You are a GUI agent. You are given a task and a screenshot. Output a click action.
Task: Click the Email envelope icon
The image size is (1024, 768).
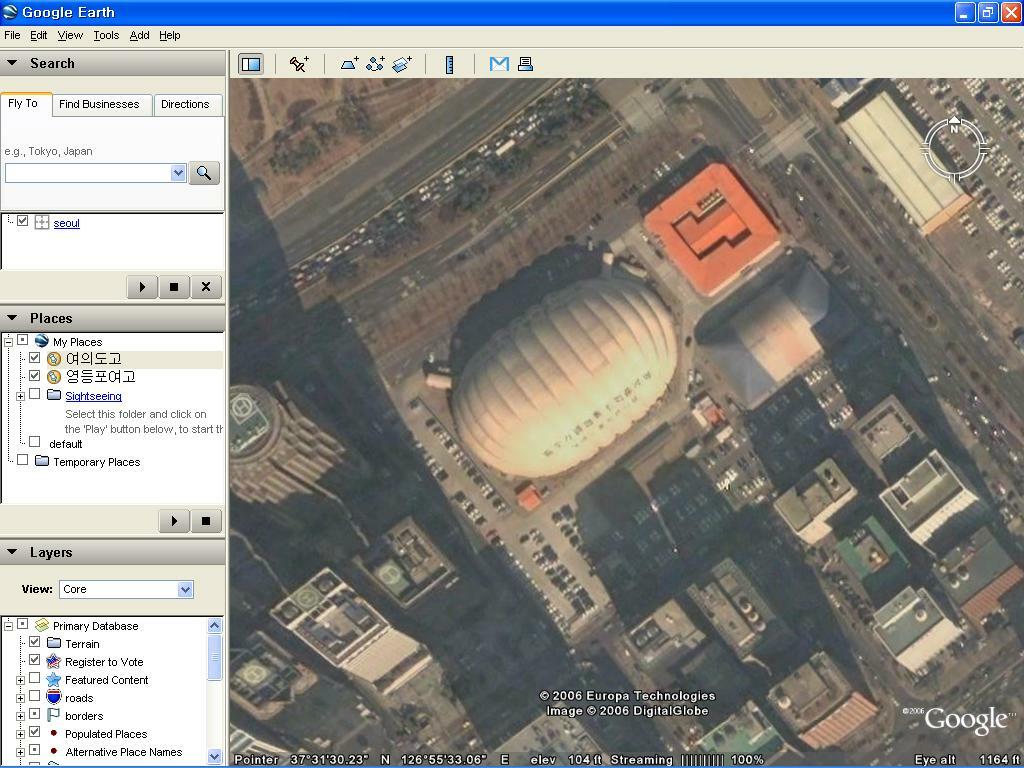coord(499,64)
